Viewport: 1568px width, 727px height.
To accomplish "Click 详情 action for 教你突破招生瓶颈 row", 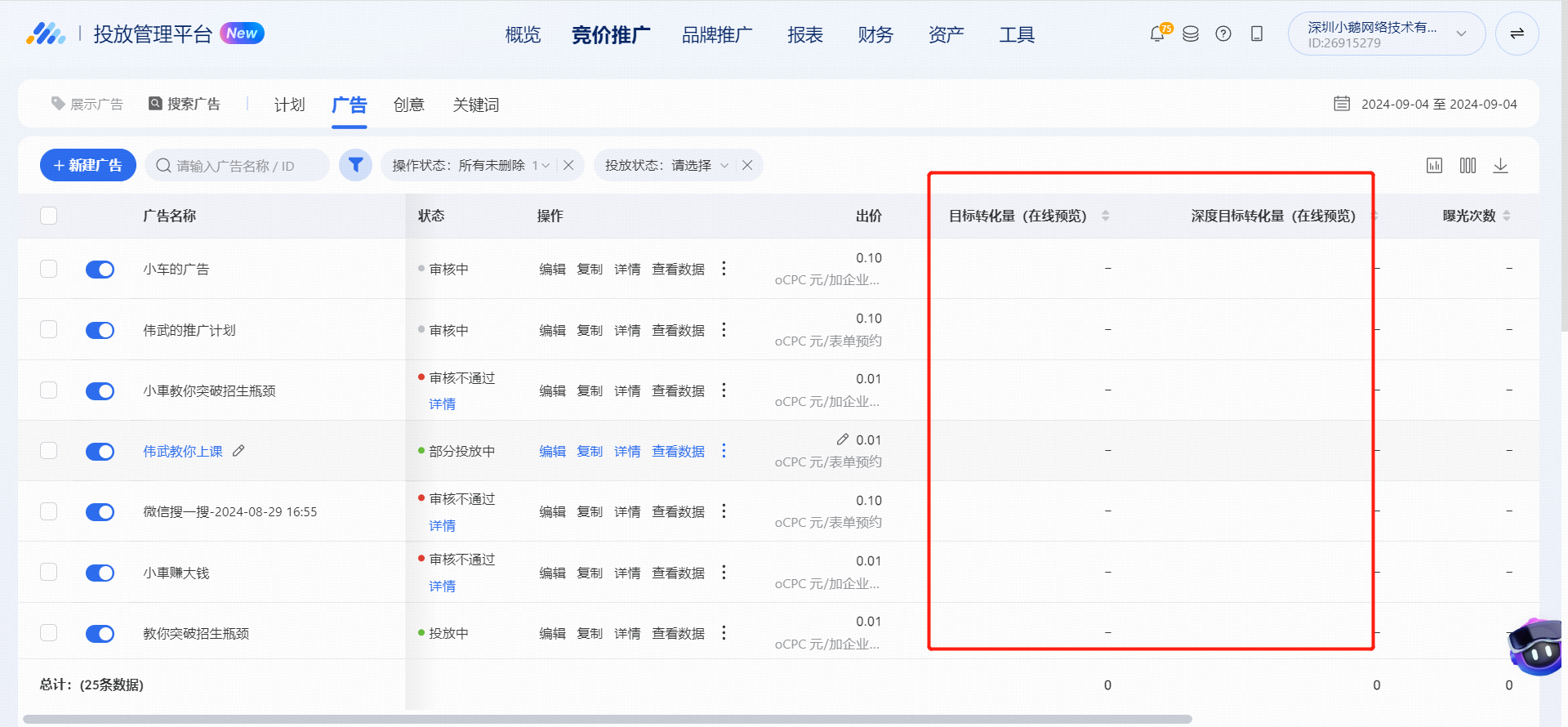I will tap(627, 633).
